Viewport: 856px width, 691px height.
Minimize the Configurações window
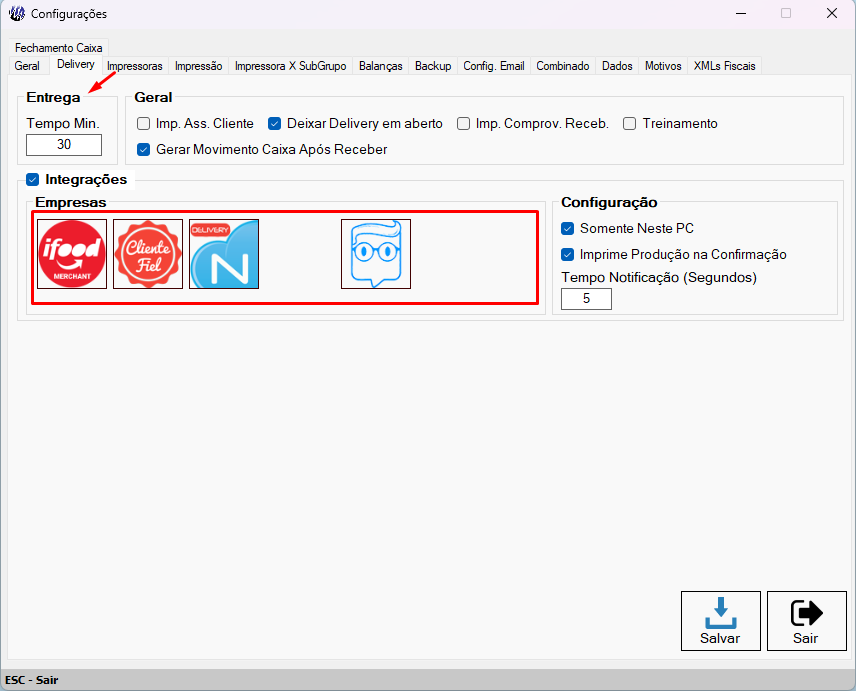741,13
